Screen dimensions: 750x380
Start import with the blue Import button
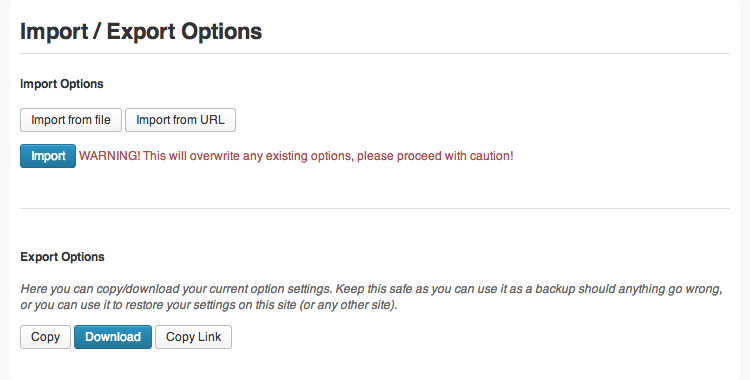48,156
